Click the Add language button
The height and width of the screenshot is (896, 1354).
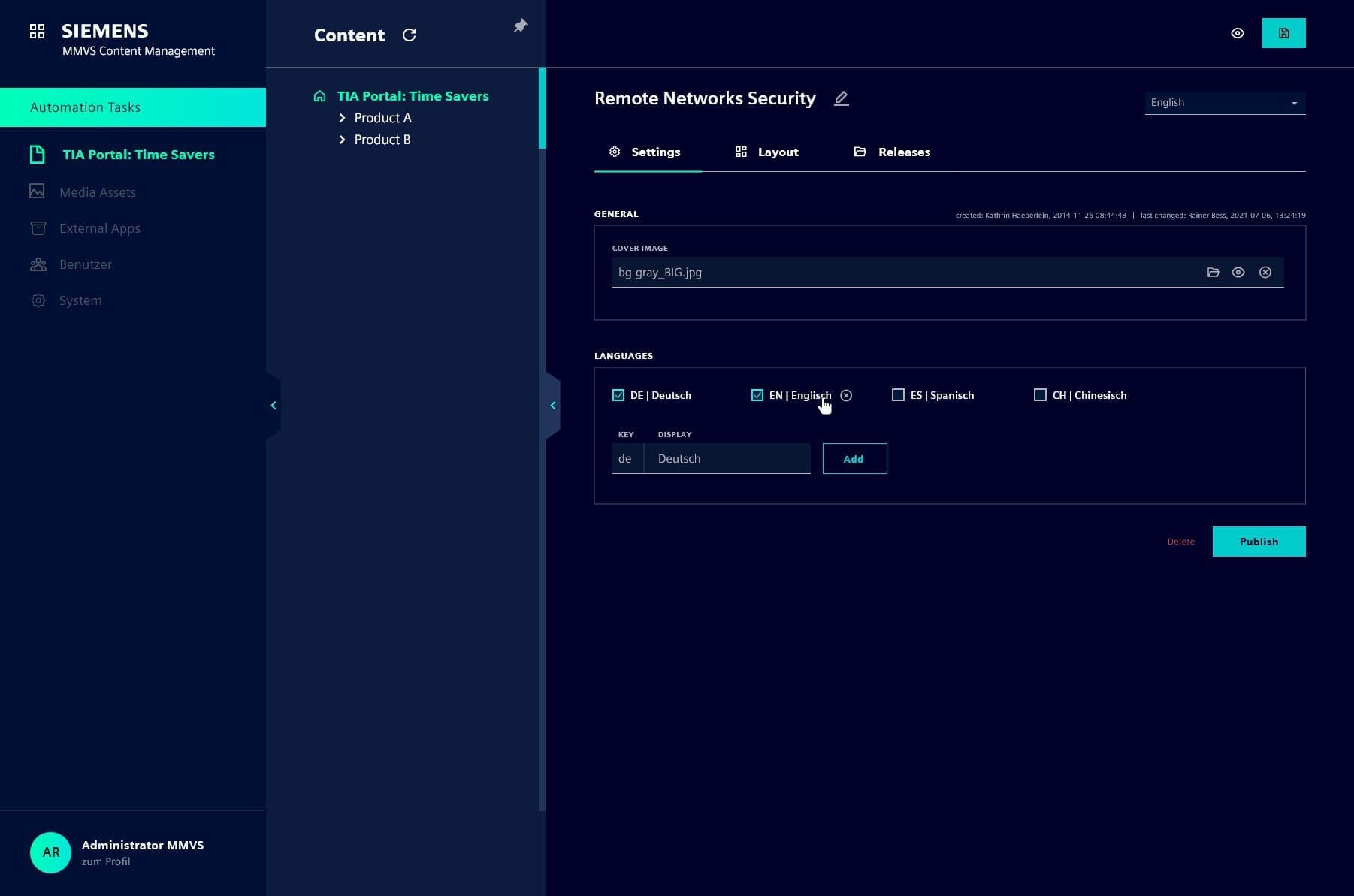click(854, 459)
